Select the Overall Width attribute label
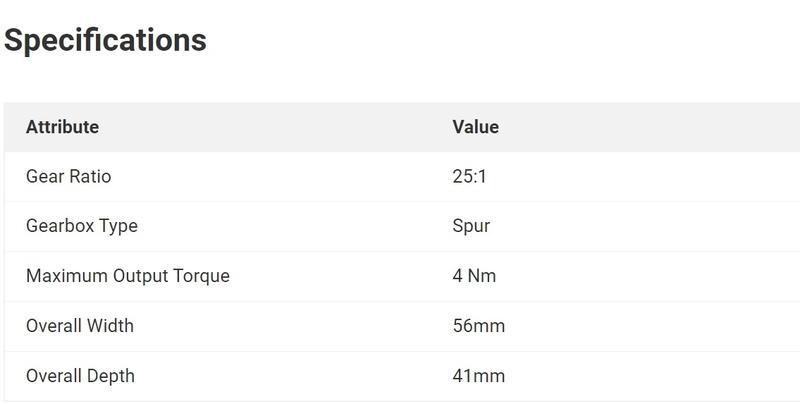The width and height of the screenshot is (800, 404). pos(79,326)
